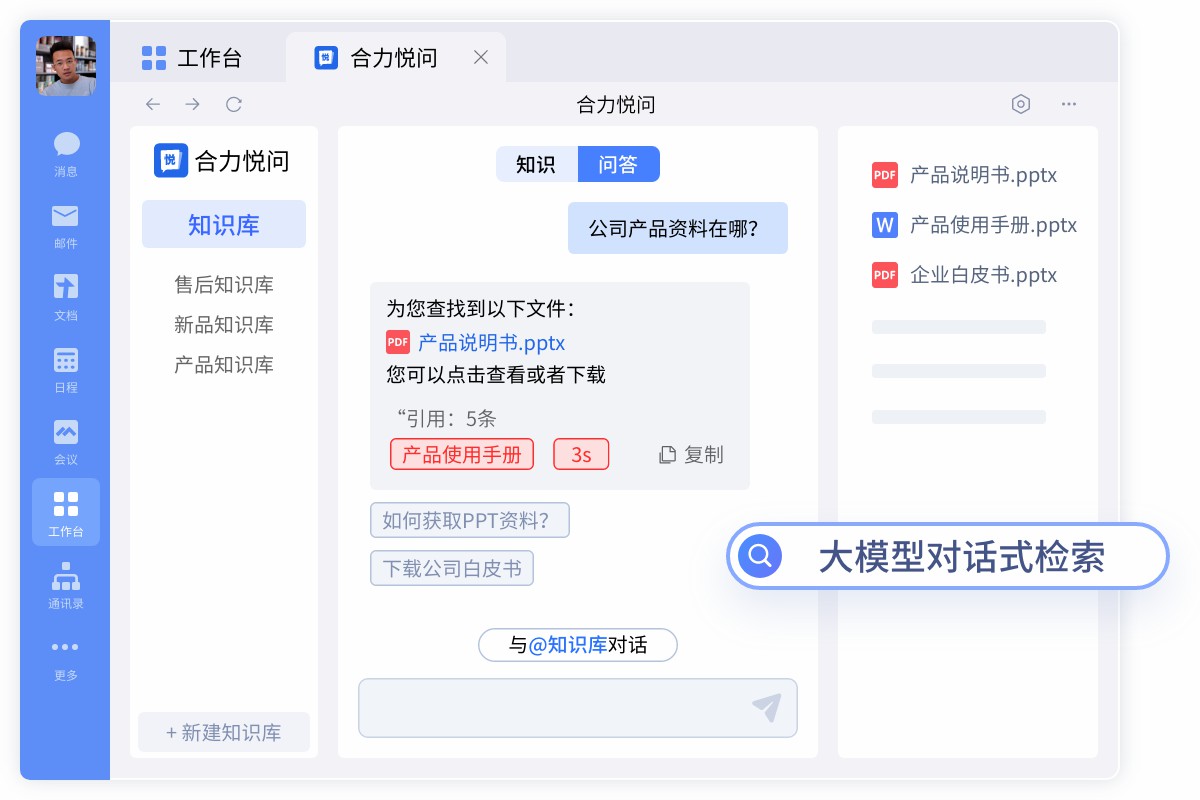The height and width of the screenshot is (800, 1200).
Task: Click the 3s citation badge
Action: (581, 454)
